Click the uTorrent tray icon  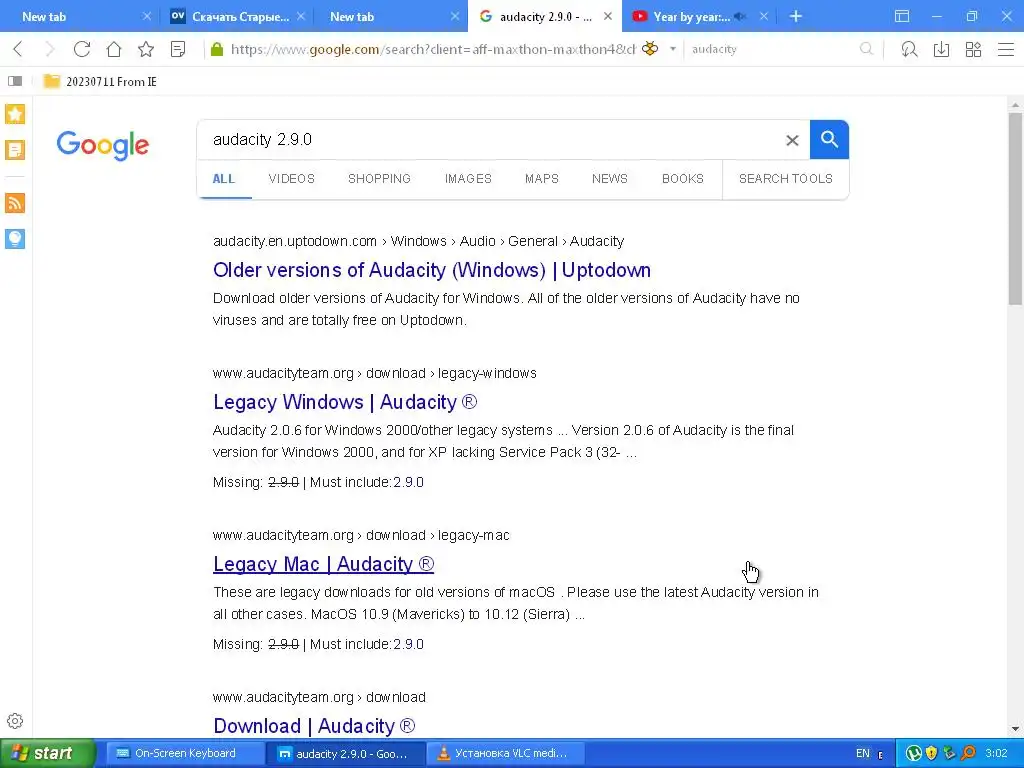914,754
